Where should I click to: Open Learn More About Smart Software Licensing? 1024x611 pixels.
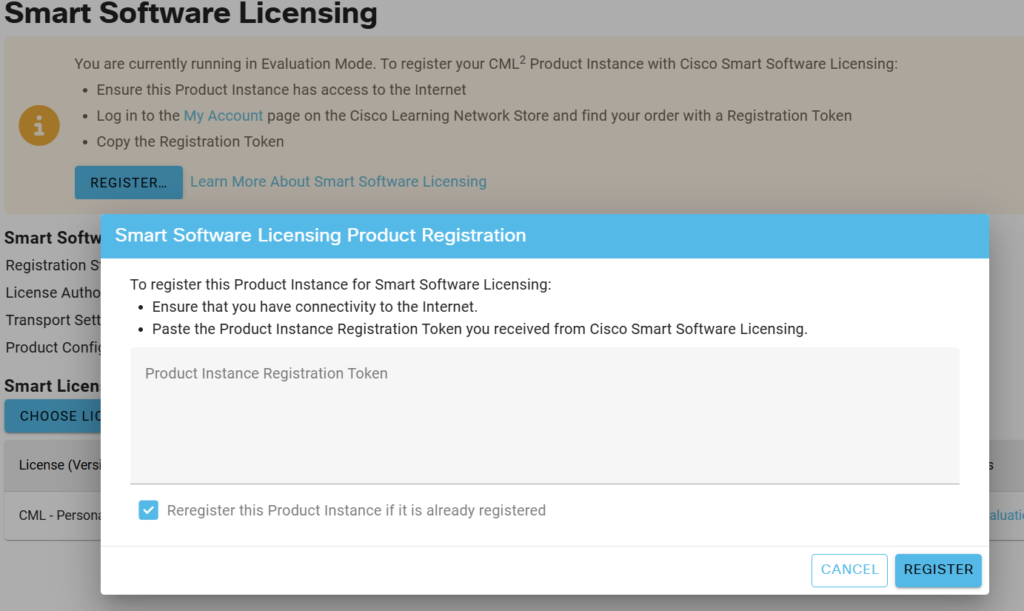click(338, 181)
